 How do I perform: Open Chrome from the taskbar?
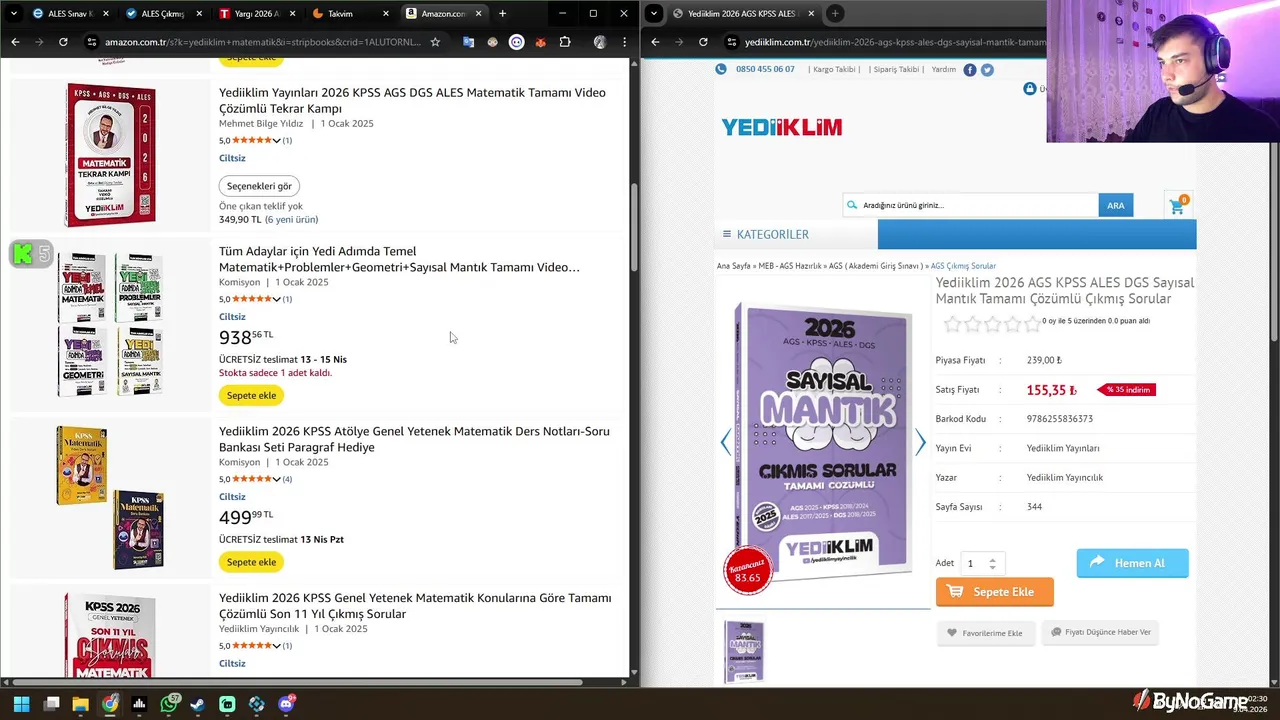tap(110, 704)
